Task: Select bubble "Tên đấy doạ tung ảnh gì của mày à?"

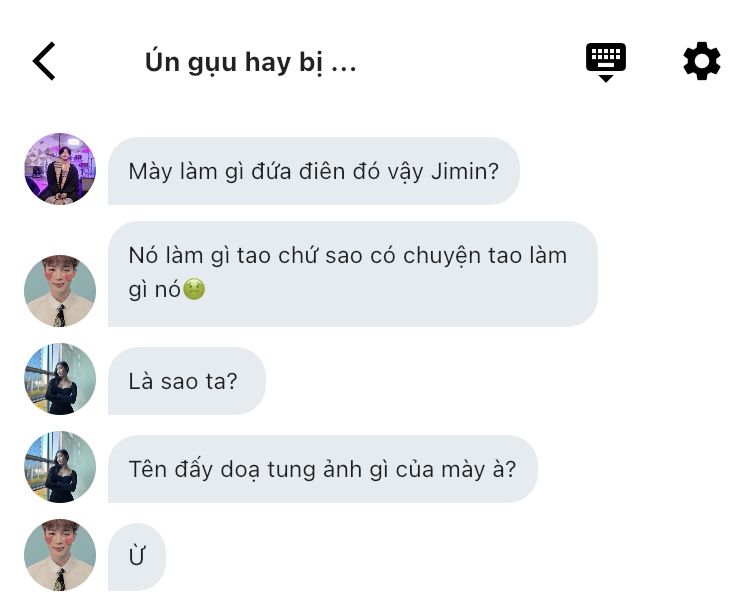Action: (323, 469)
